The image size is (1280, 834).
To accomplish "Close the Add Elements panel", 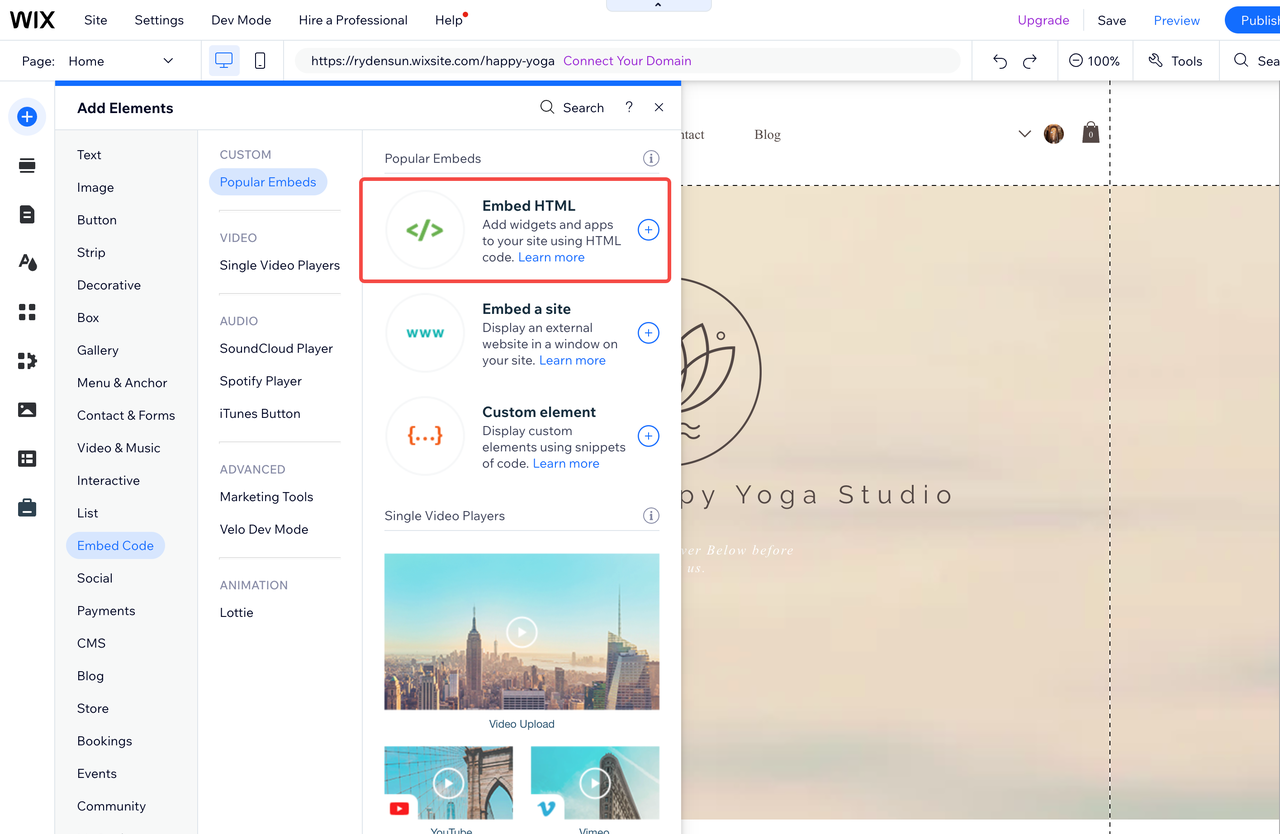I will [x=659, y=107].
